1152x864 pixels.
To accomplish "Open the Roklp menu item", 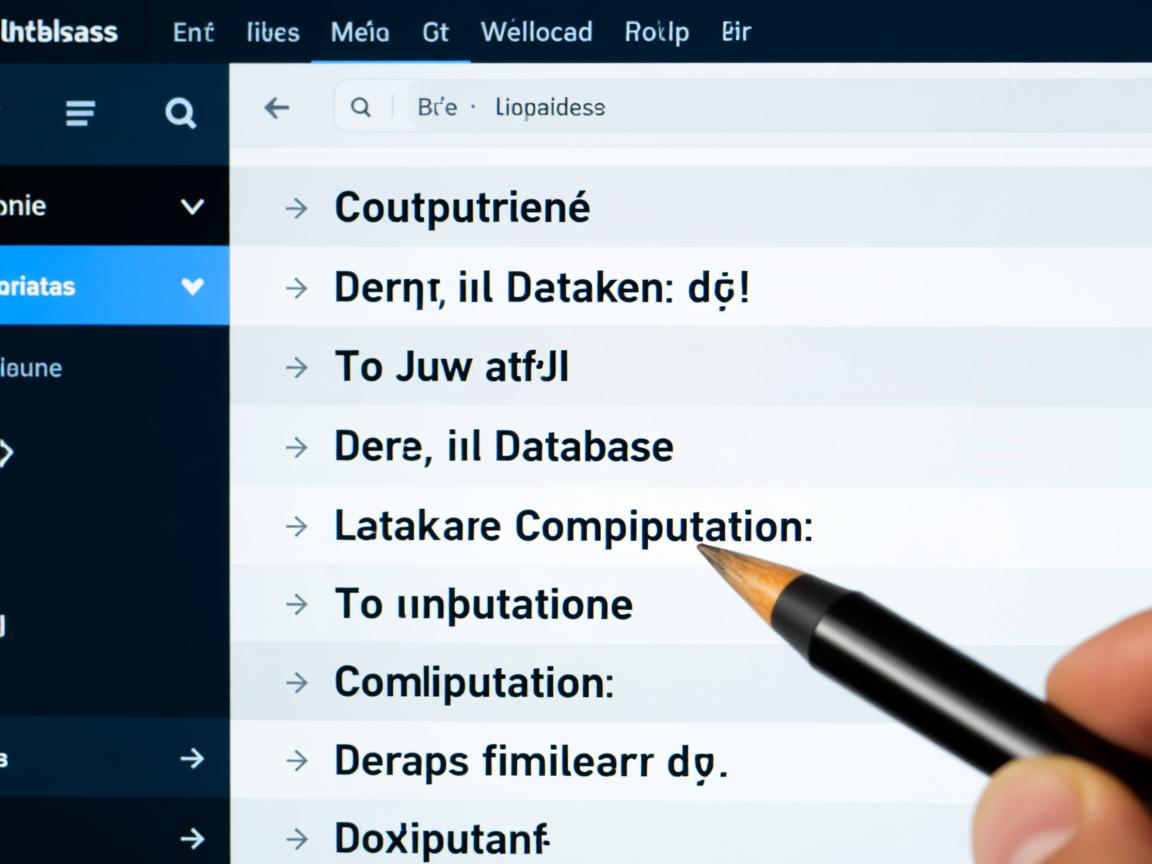I will click(x=656, y=32).
